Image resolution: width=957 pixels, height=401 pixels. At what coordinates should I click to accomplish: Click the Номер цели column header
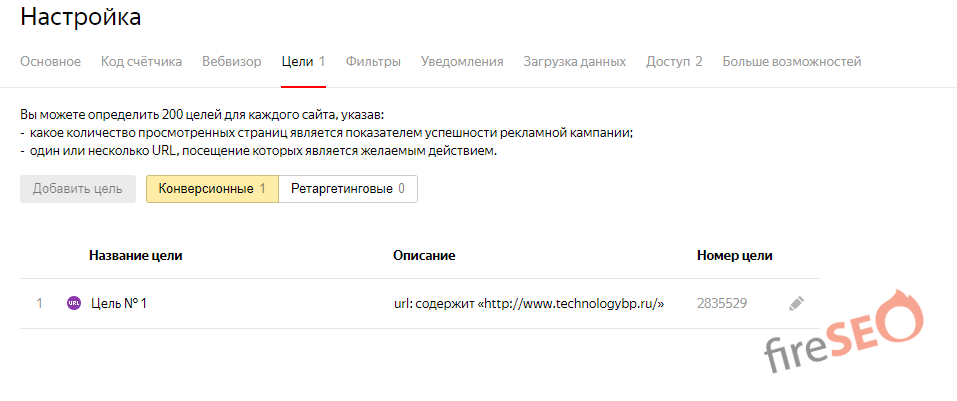point(734,256)
